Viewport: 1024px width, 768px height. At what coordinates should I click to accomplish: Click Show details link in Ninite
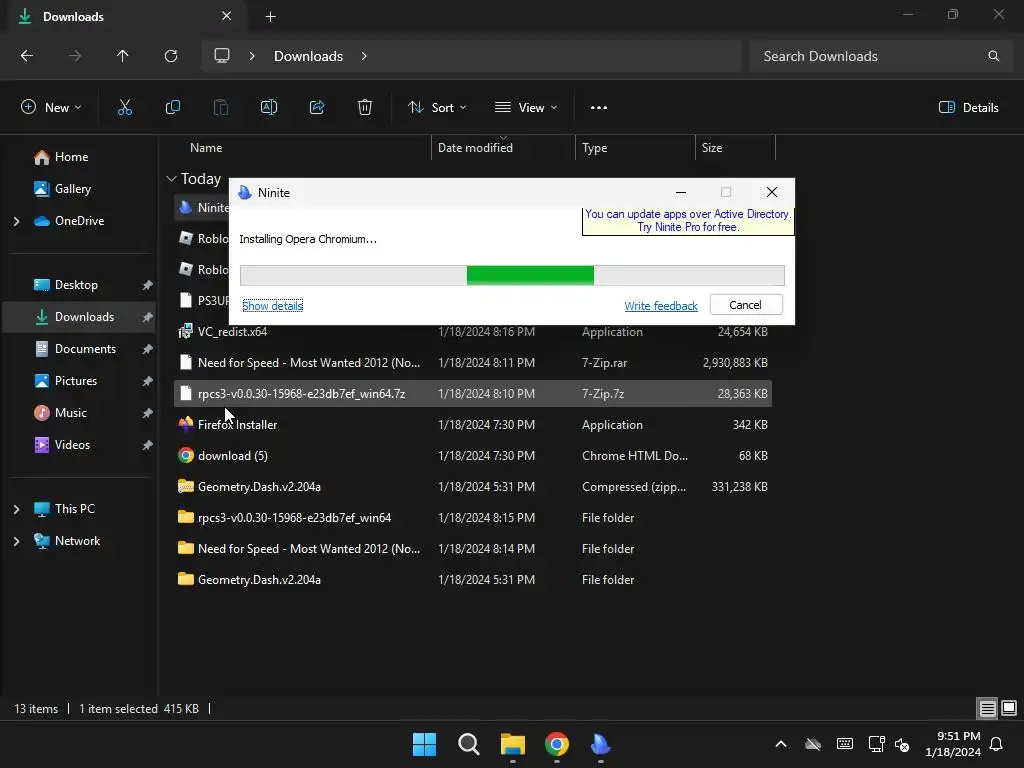point(272,306)
